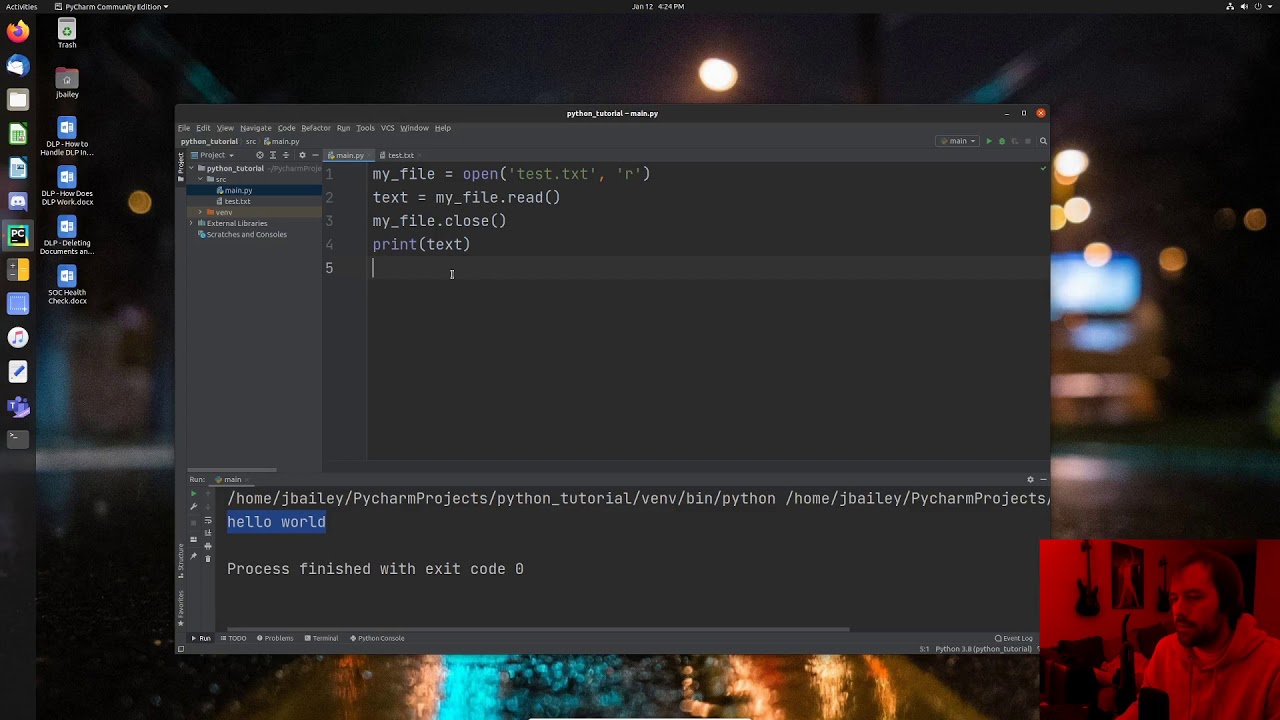Image resolution: width=1280 pixels, height=720 pixels.
Task: Print the Run console output
Action: pyautogui.click(x=208, y=546)
